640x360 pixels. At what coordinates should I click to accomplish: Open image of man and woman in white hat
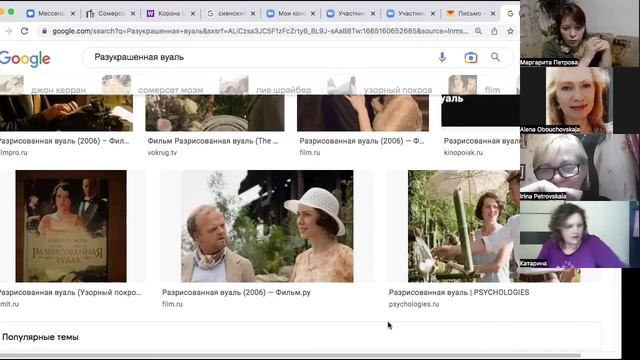tap(267, 226)
